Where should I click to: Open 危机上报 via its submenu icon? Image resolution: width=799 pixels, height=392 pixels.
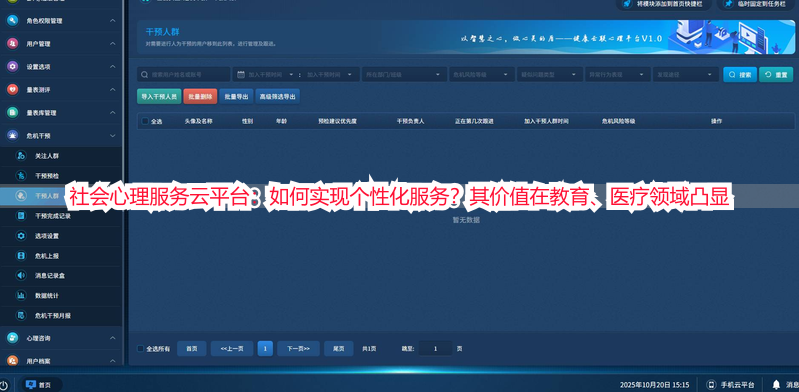21,255
